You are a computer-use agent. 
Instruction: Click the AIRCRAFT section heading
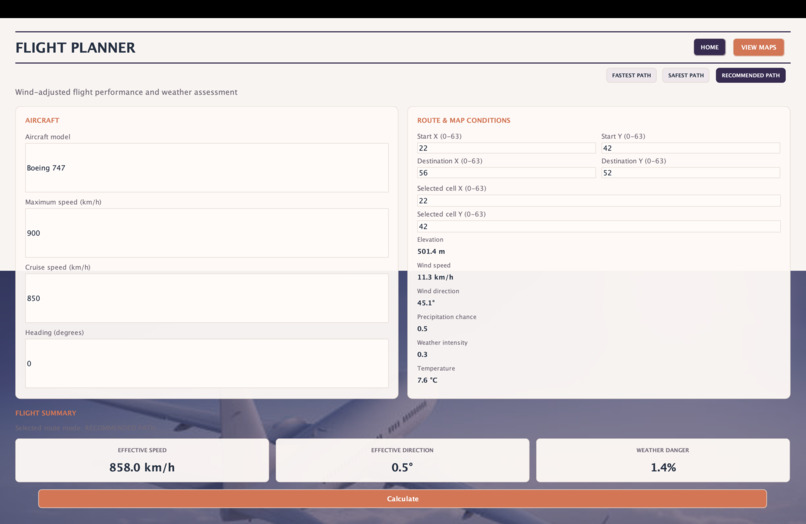coord(42,120)
